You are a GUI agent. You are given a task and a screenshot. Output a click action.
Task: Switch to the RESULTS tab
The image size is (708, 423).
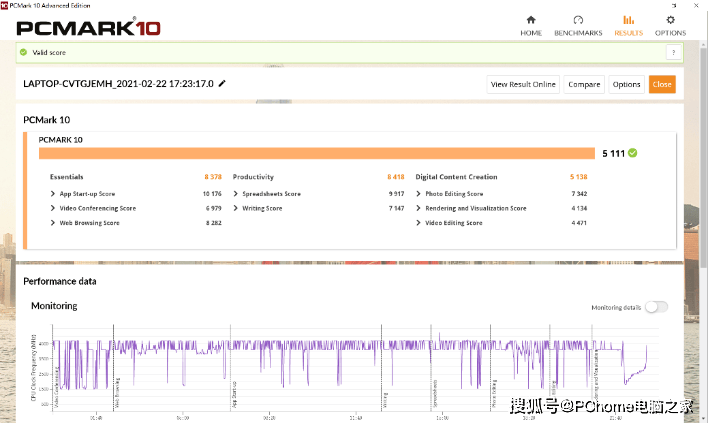(x=628, y=26)
